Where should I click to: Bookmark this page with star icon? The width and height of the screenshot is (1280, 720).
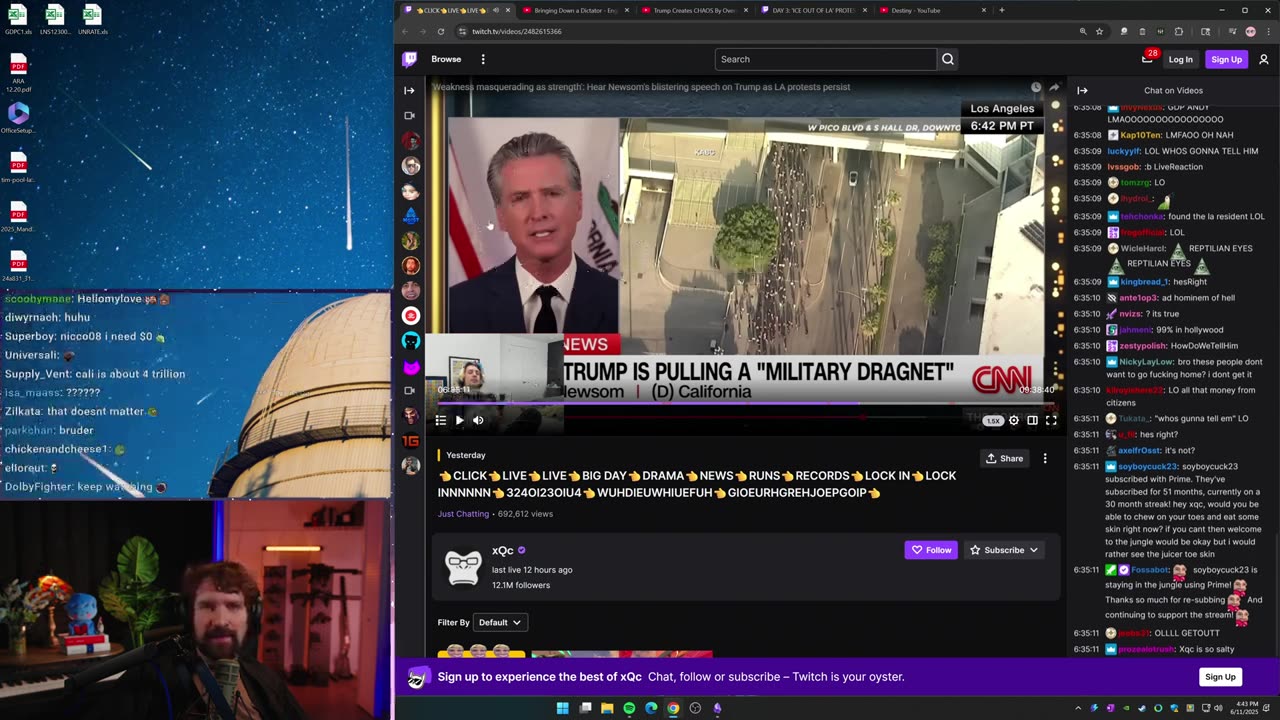[1099, 31]
